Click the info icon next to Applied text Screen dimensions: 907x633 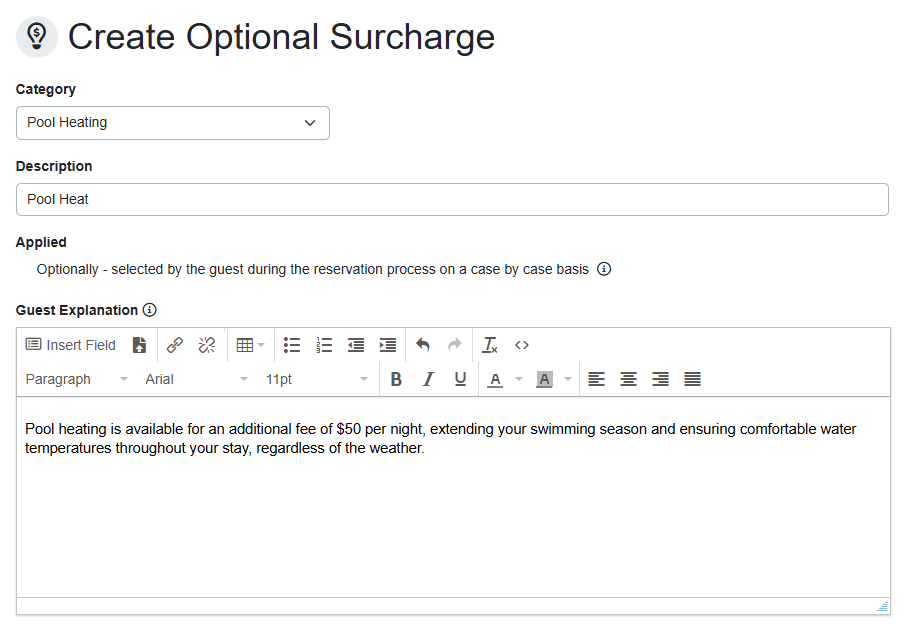(604, 269)
